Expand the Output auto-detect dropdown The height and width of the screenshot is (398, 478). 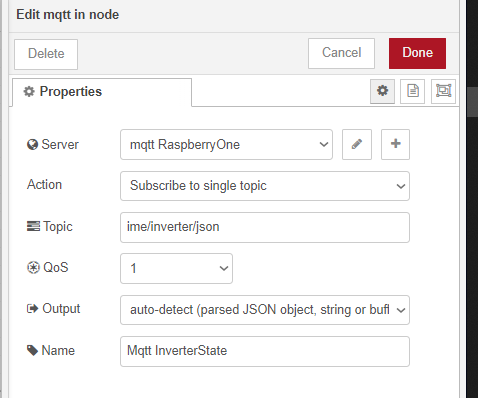point(265,310)
